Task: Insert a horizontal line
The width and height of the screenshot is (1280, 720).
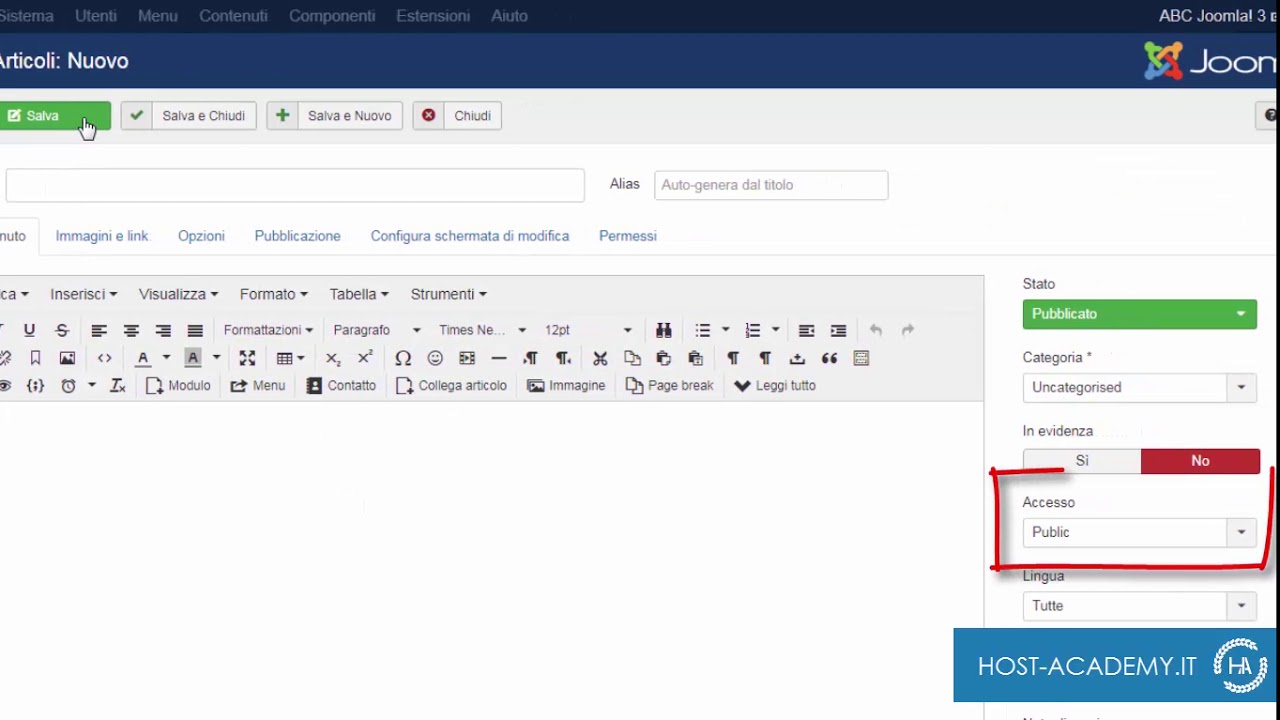Action: [499, 358]
